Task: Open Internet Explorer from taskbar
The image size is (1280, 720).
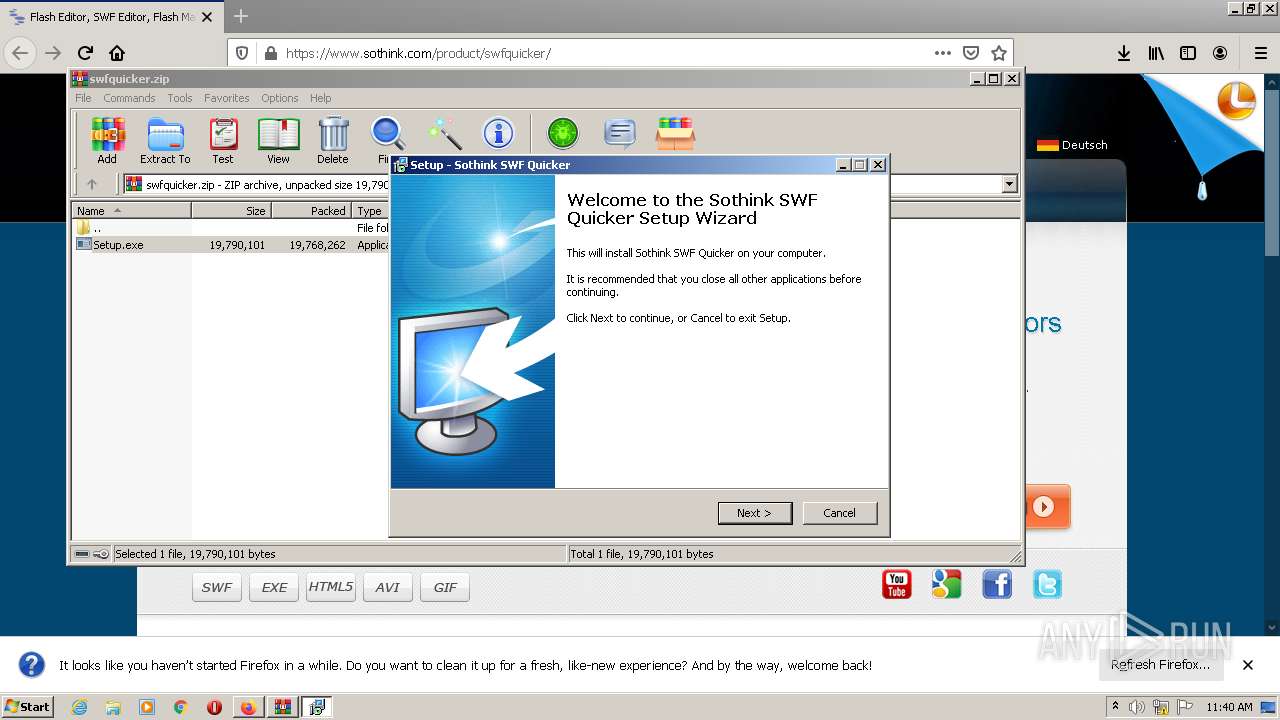Action: pos(79,707)
